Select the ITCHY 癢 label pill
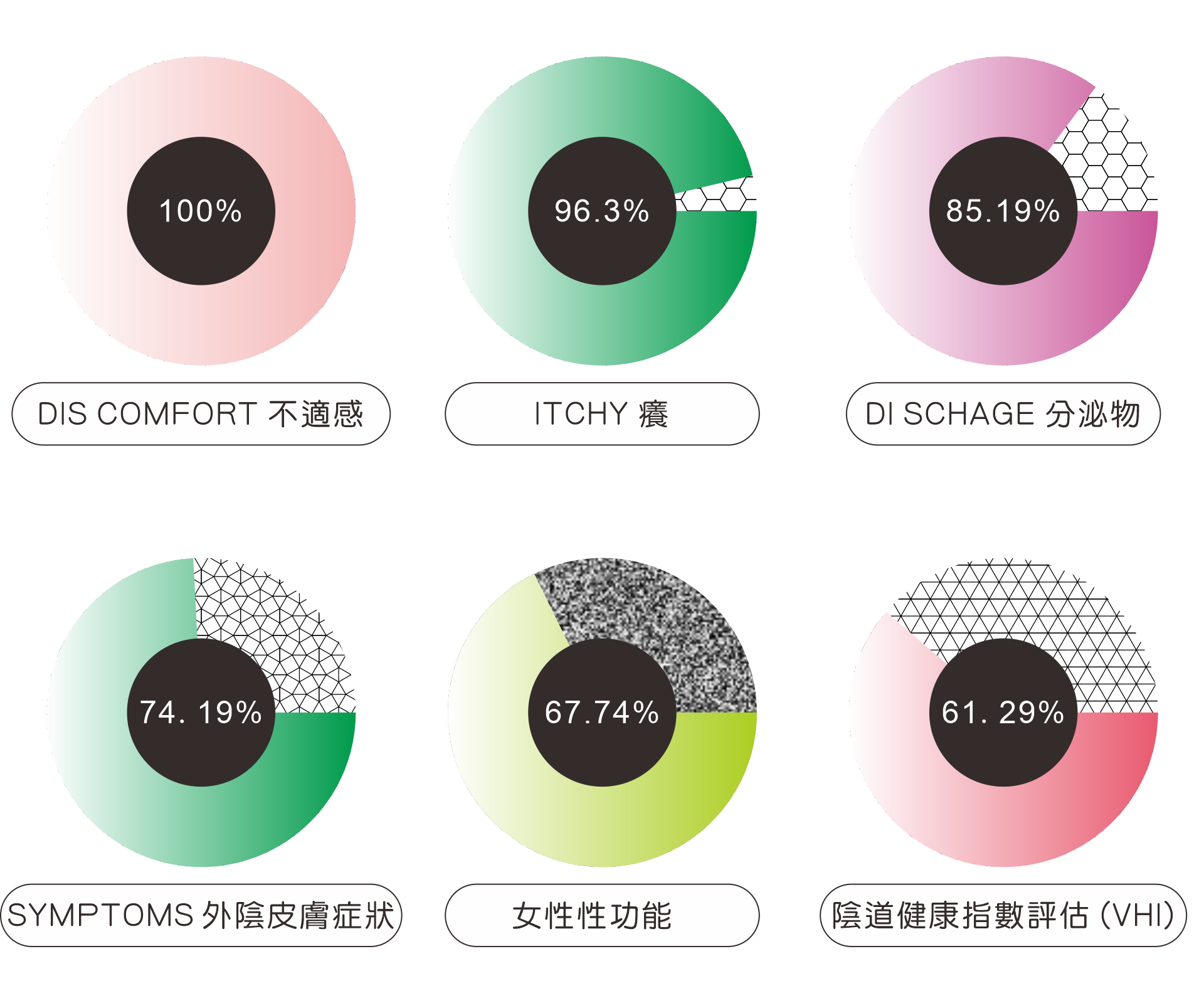The width and height of the screenshot is (1204, 1003). pos(602,414)
